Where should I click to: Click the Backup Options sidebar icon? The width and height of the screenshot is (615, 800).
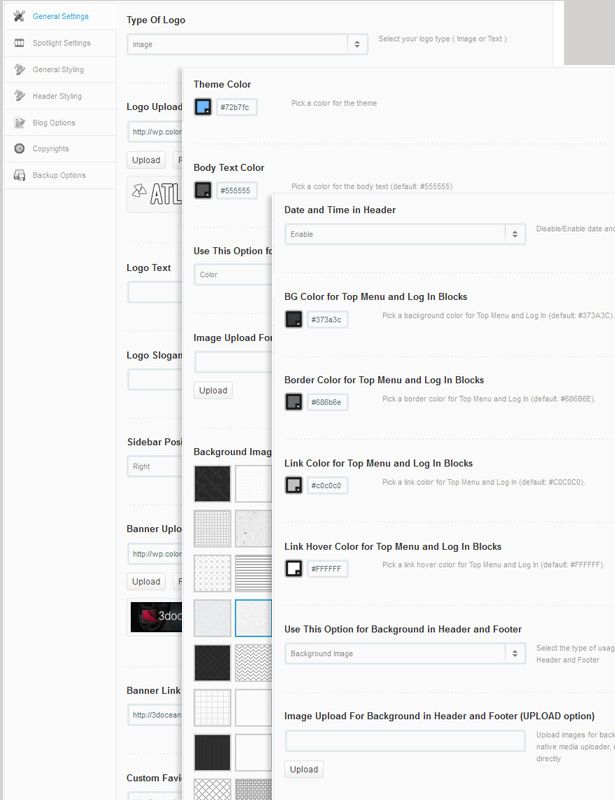[20, 175]
